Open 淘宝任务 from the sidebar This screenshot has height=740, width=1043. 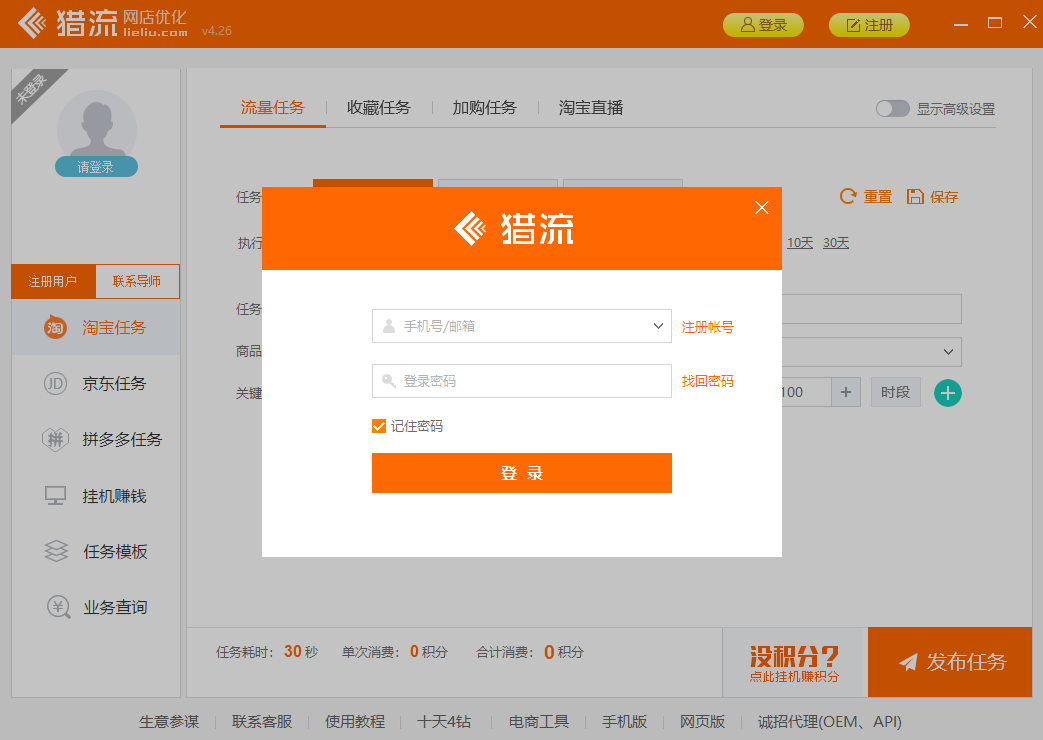click(x=96, y=327)
